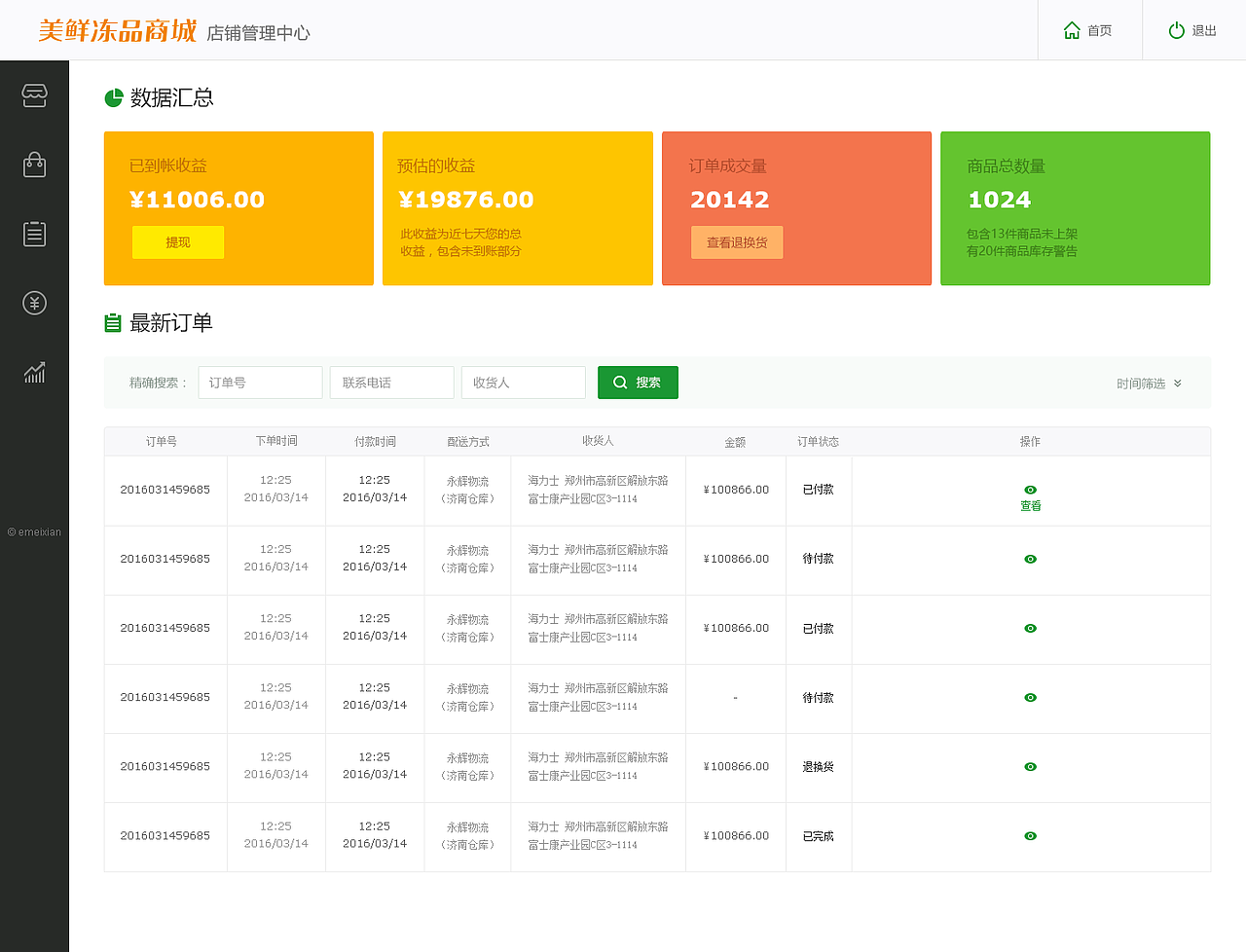Click eye icon of 待付款 row showing ¥100866.00
Viewport: 1246px width, 952px height.
(1031, 560)
